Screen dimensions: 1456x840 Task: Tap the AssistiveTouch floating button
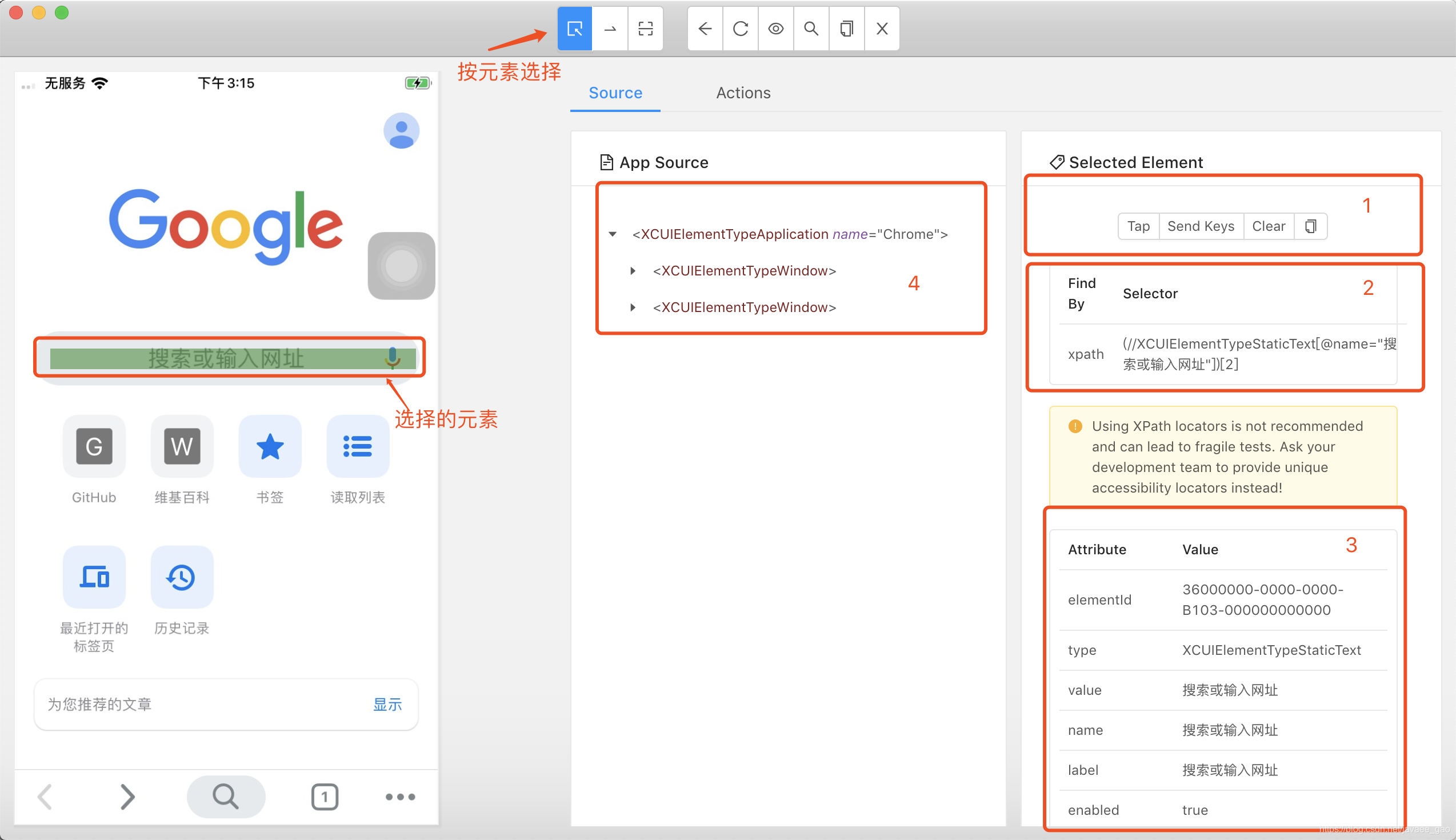coord(402,266)
